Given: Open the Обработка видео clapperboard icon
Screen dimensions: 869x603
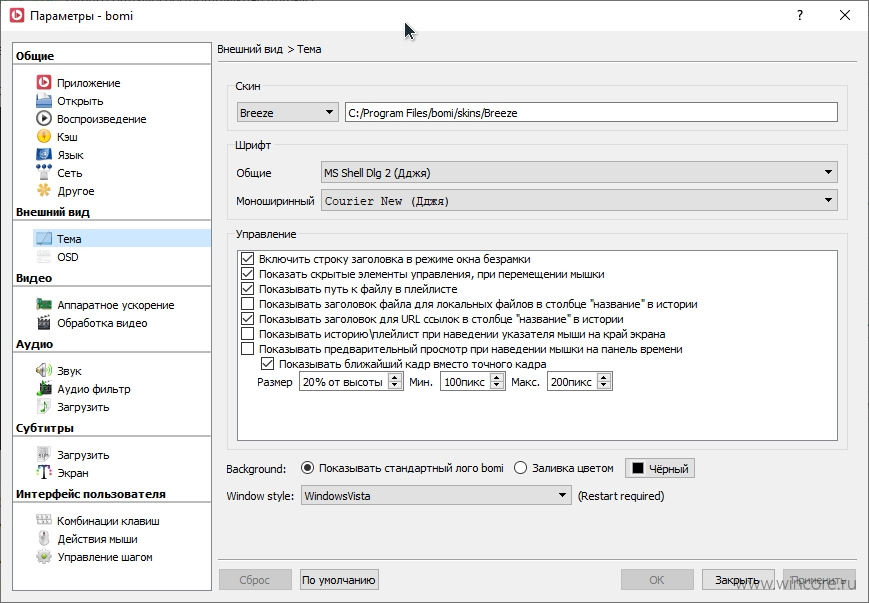Looking at the screenshot, I should (x=44, y=323).
